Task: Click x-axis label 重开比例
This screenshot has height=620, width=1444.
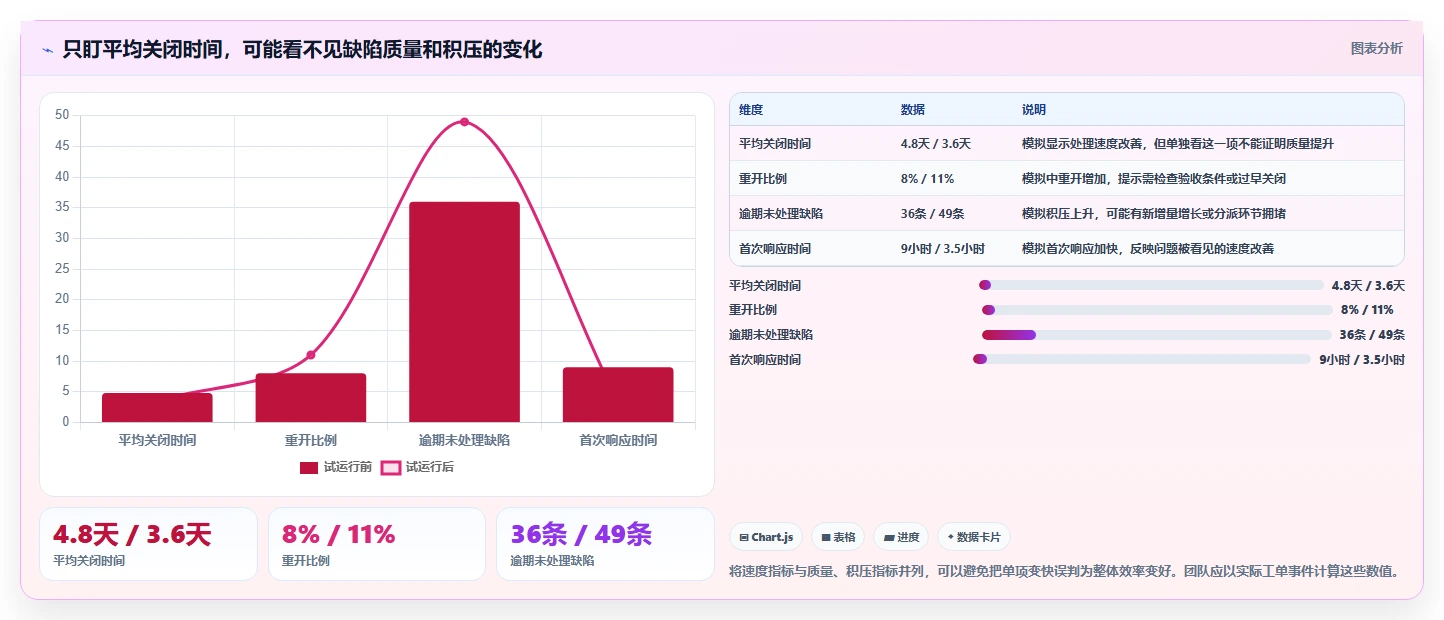Action: click(311, 440)
